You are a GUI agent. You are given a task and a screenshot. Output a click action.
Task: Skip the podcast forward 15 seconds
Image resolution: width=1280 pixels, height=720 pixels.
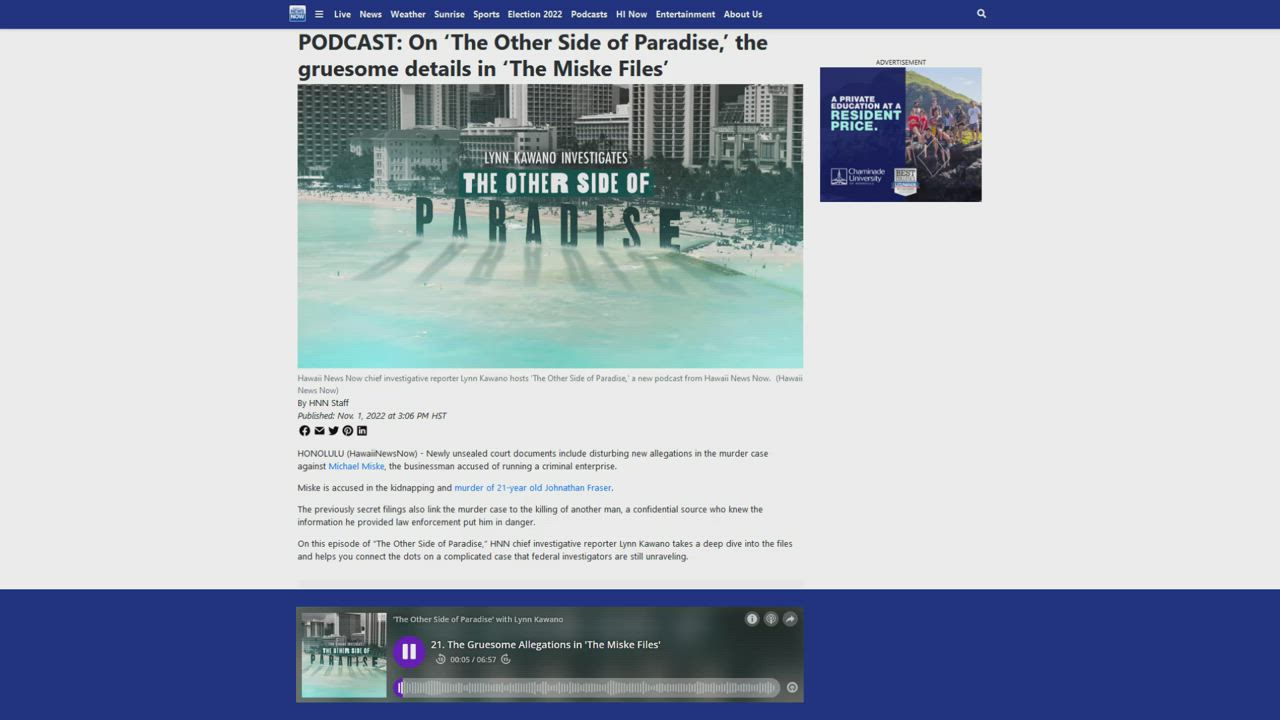click(x=506, y=660)
